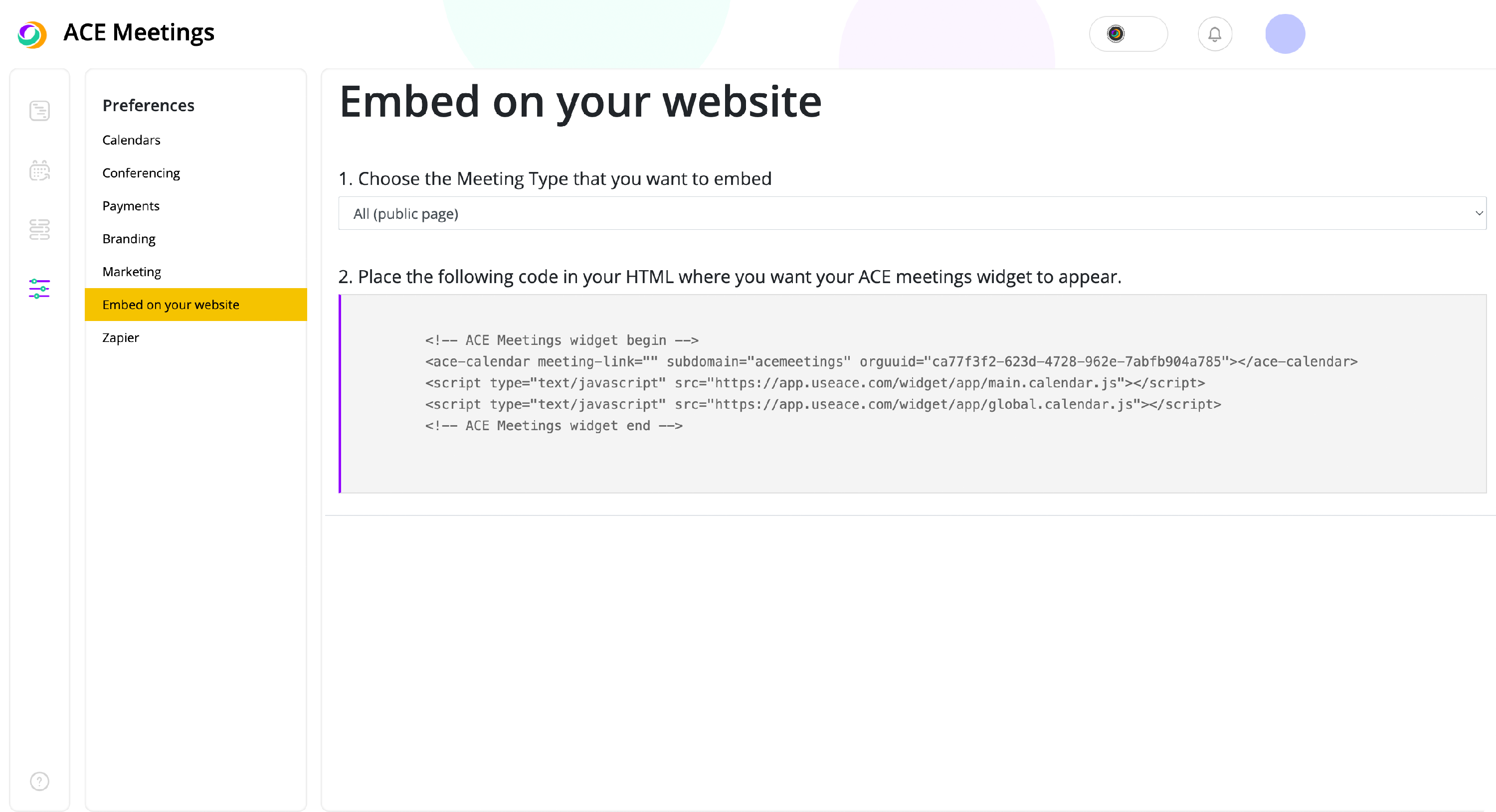Open the notes icon in left sidebar
The height and width of the screenshot is (812, 1496).
pos(39,110)
